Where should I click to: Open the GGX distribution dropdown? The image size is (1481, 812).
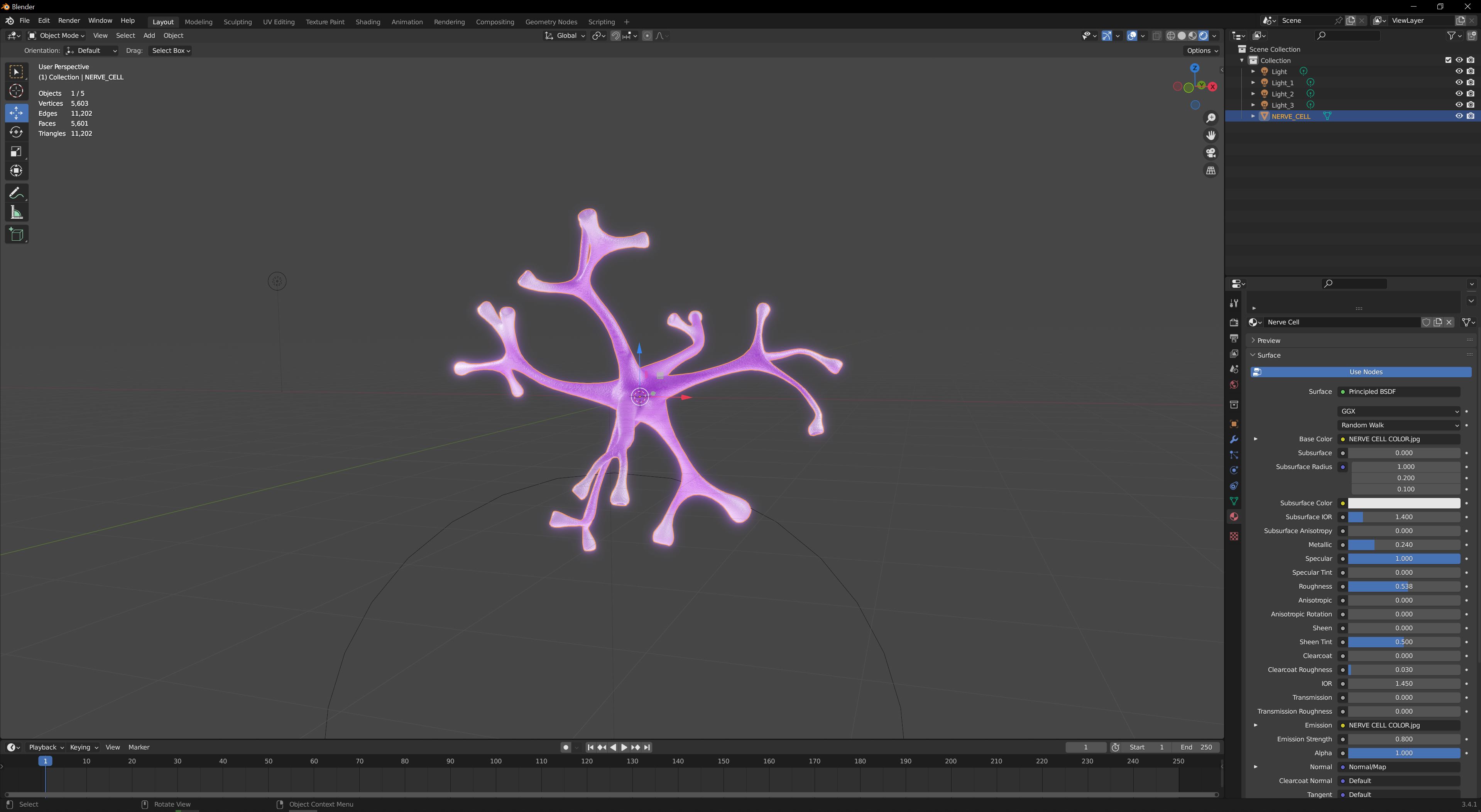coord(1398,412)
